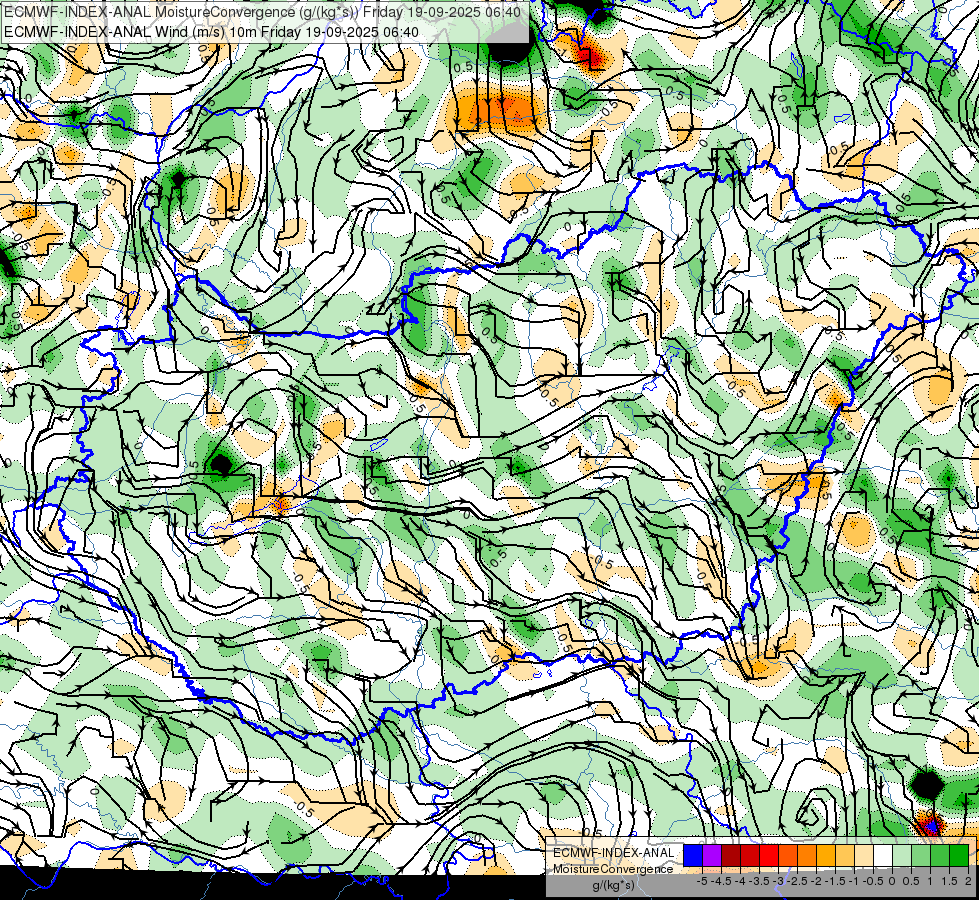Click the dark maroon legend swatch
Viewport: 979px width, 900px height.
point(731,855)
